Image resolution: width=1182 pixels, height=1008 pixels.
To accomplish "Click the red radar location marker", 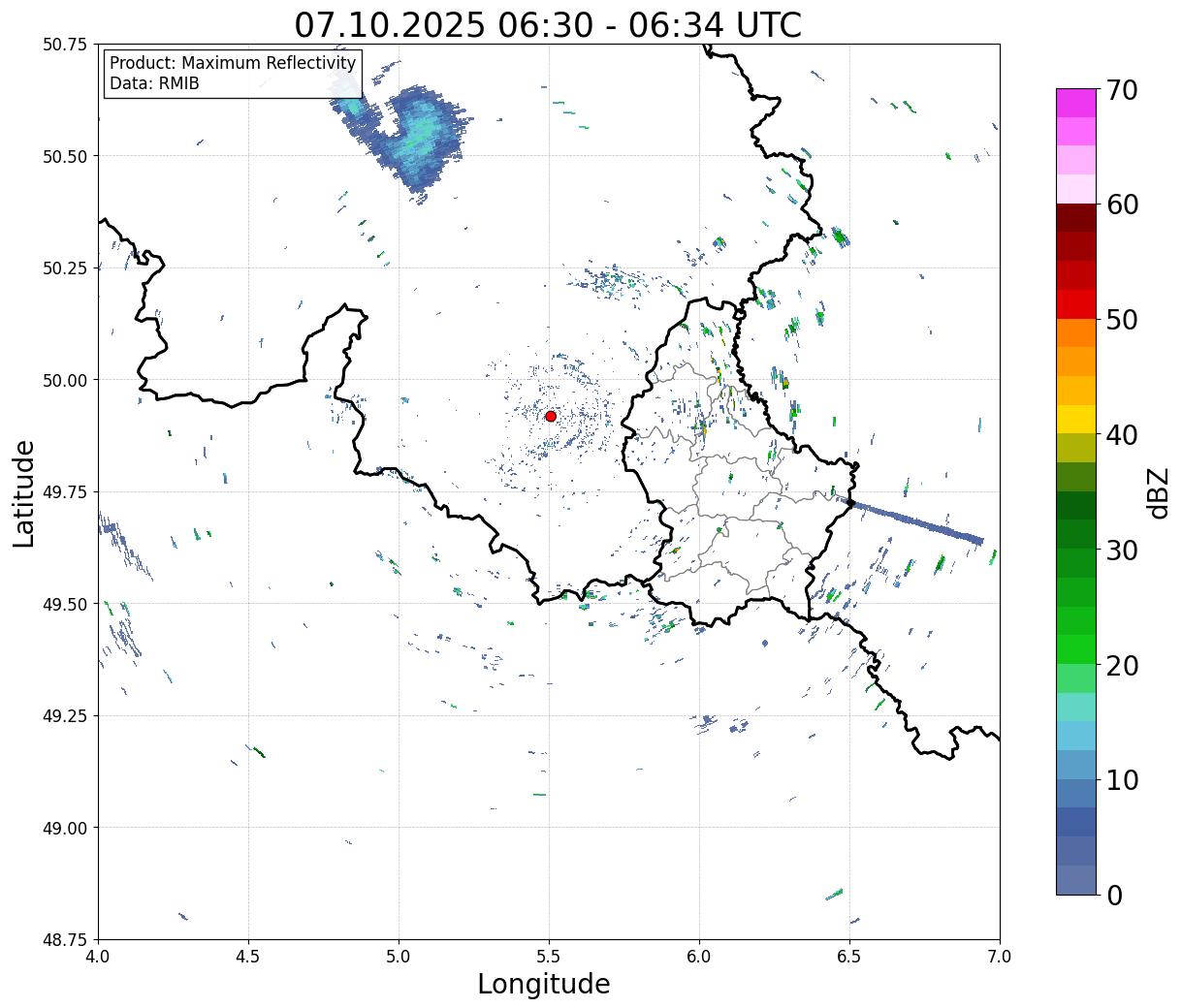I will click(x=550, y=416).
